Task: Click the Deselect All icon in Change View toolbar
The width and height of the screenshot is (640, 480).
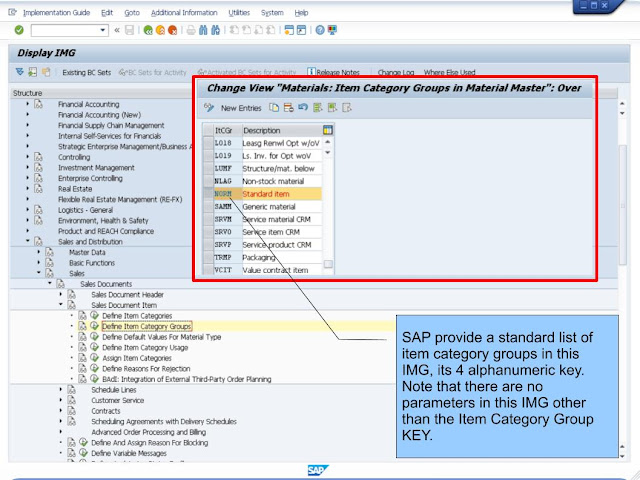Action: [347, 108]
